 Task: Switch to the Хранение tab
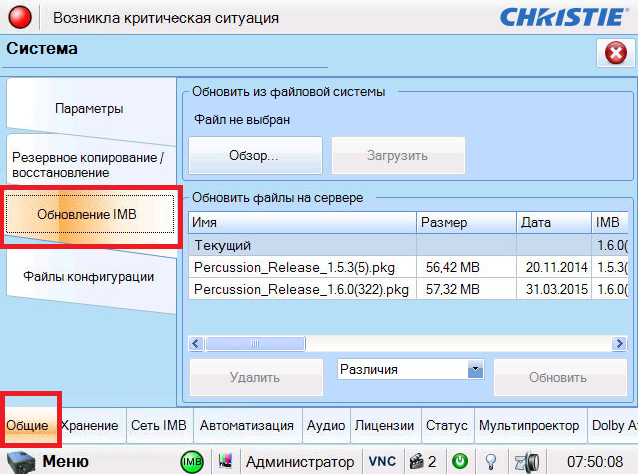pos(90,426)
